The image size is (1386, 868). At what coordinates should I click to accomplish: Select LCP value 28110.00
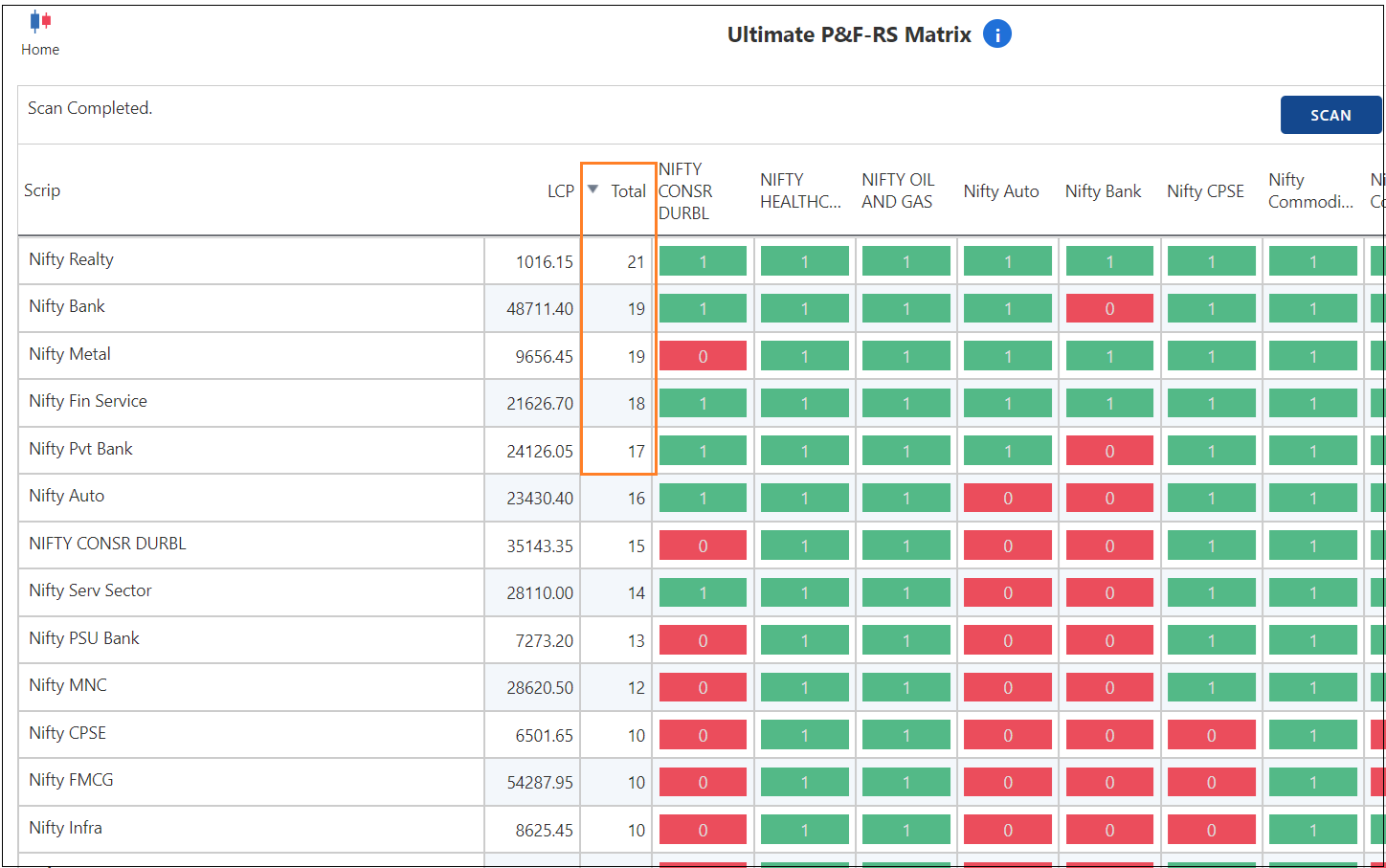click(x=540, y=593)
